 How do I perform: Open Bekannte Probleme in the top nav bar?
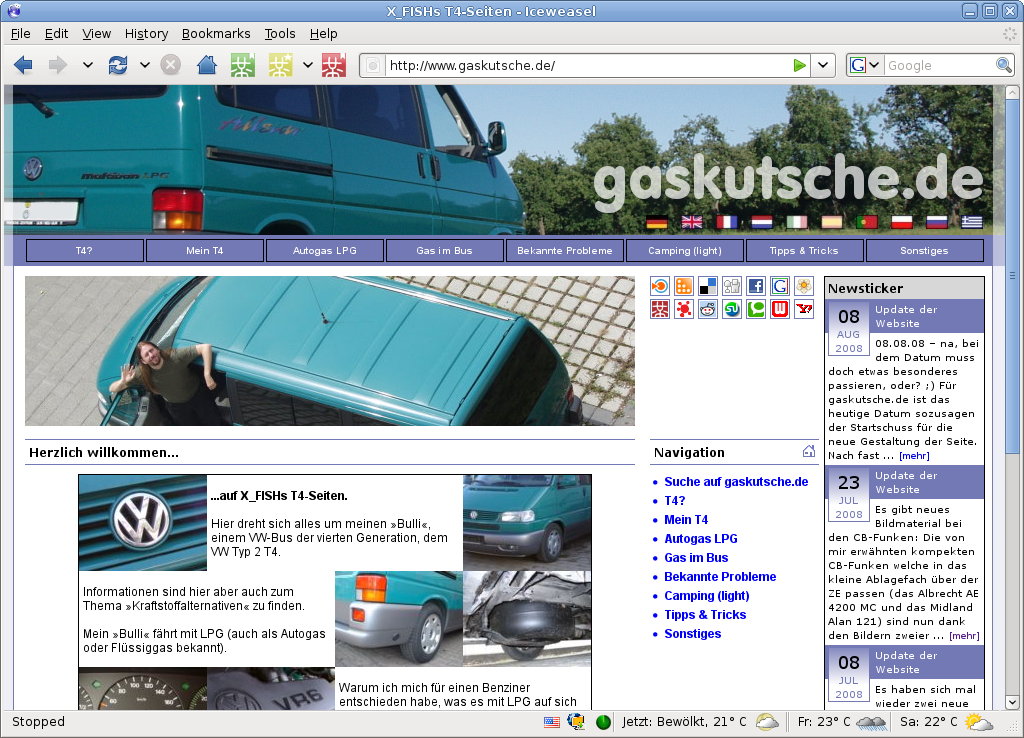click(564, 250)
